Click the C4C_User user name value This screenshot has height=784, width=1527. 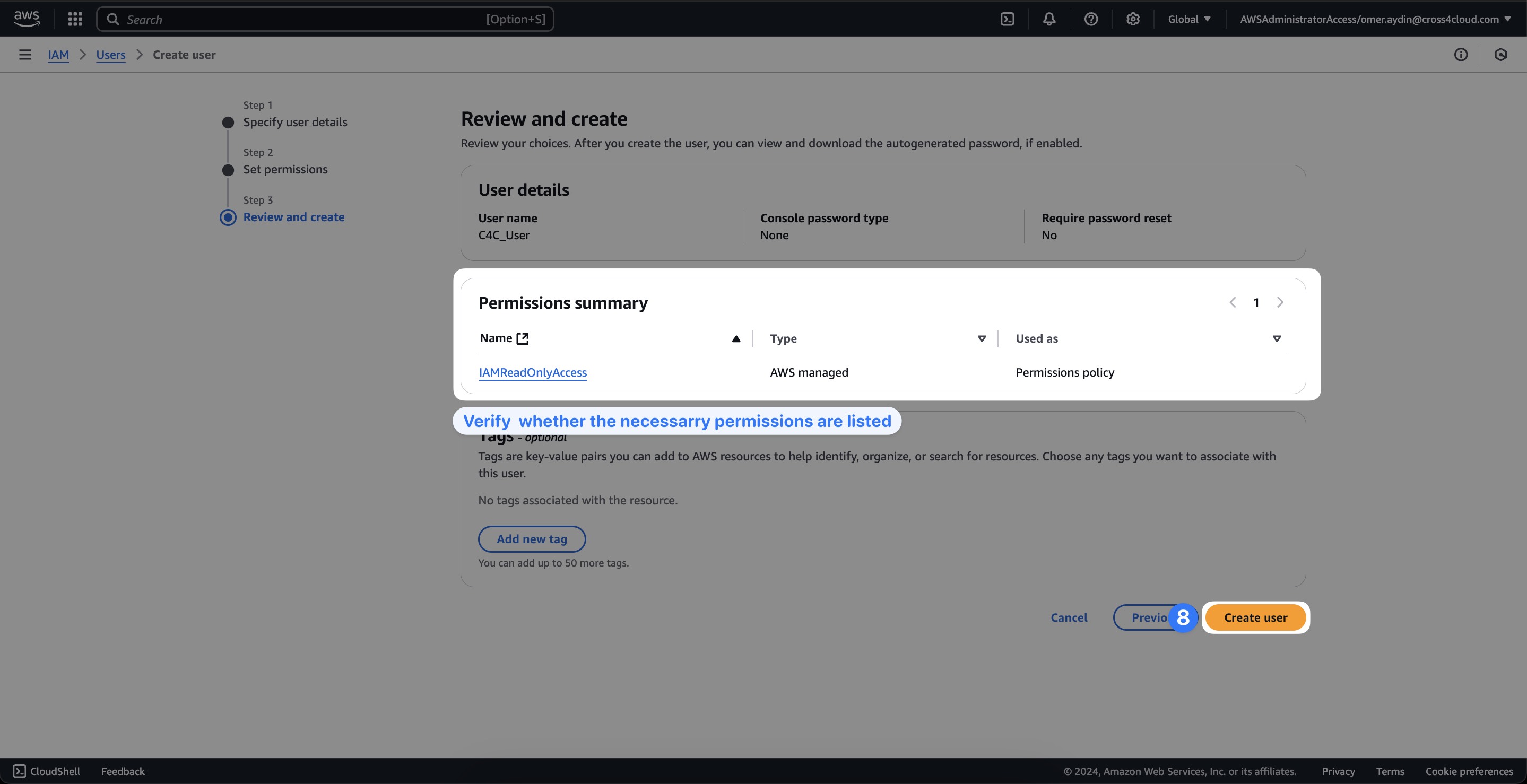(x=504, y=236)
